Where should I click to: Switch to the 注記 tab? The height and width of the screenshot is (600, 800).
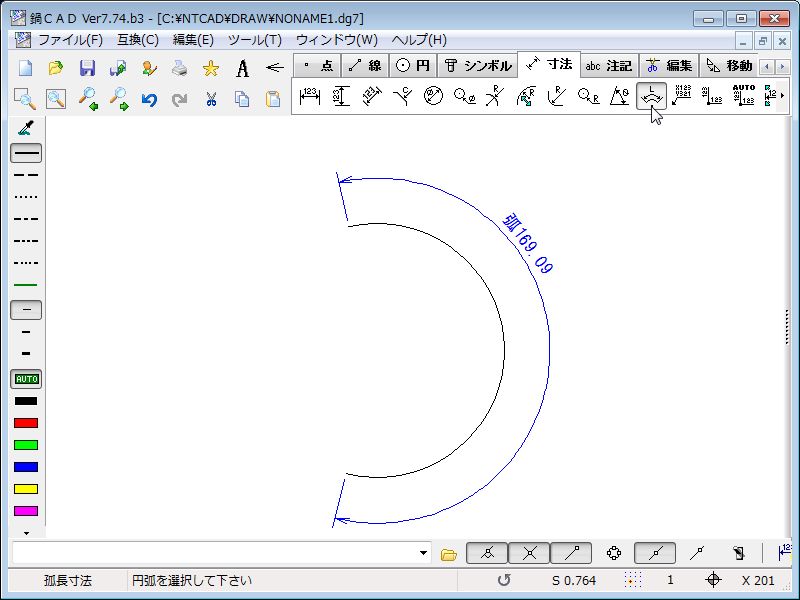click(x=609, y=65)
